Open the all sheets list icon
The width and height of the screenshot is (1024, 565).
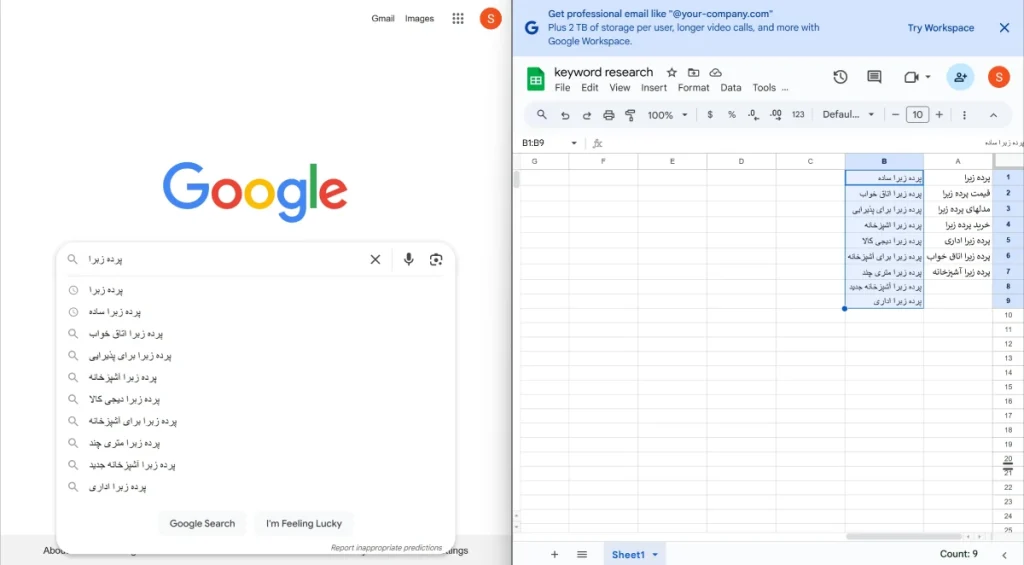point(582,555)
